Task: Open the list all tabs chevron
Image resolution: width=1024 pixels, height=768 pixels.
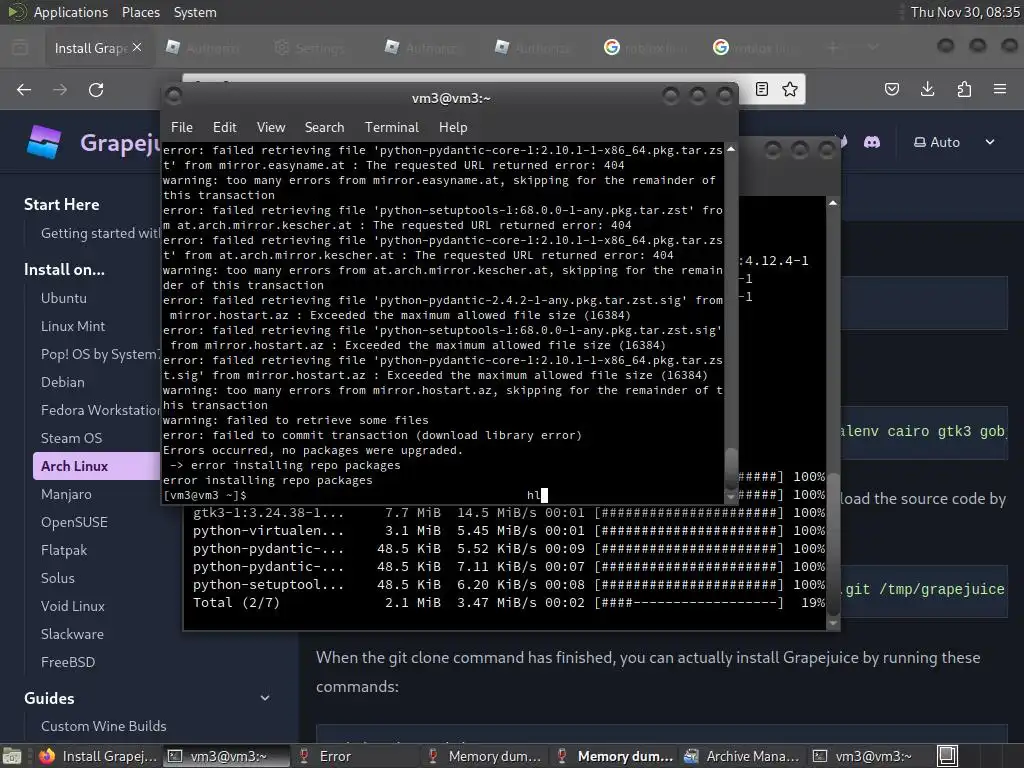Action: pyautogui.click(x=873, y=48)
